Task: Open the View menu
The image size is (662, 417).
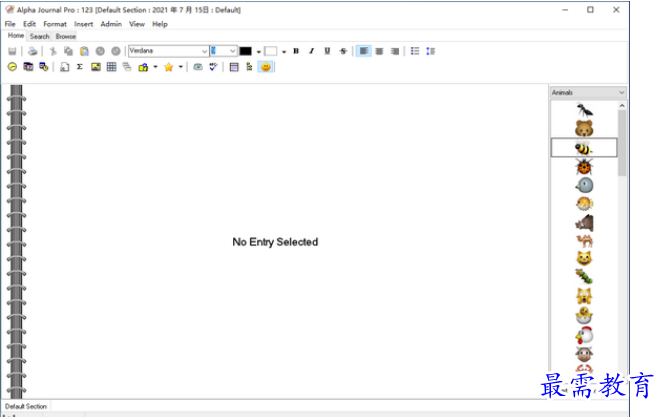Action: 137,24
